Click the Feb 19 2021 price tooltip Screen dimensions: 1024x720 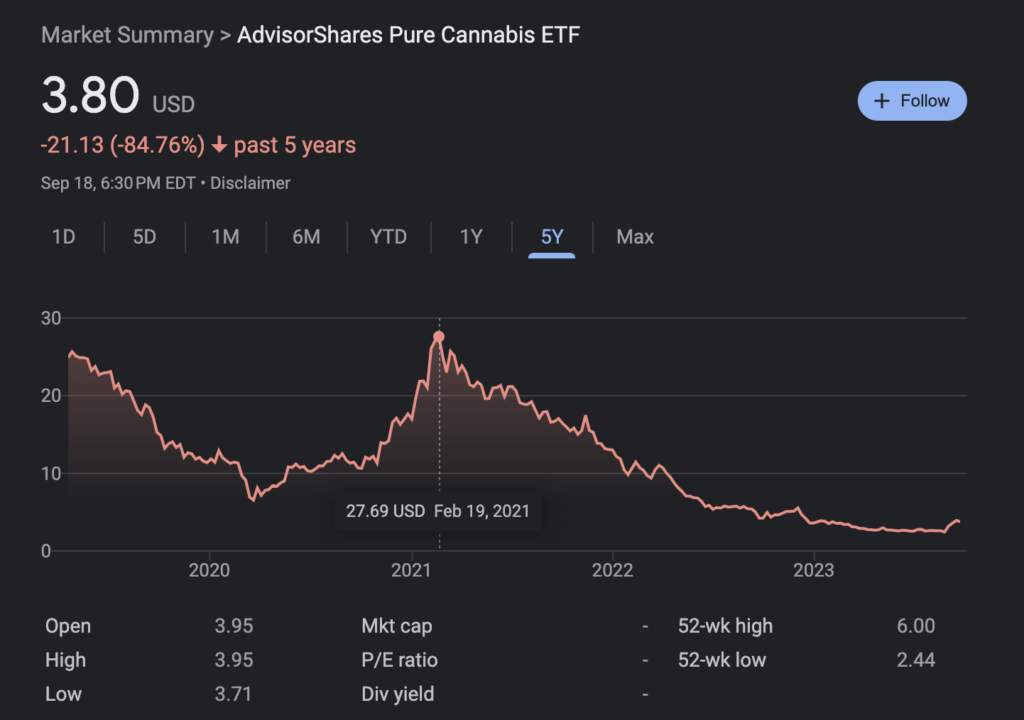(438, 511)
